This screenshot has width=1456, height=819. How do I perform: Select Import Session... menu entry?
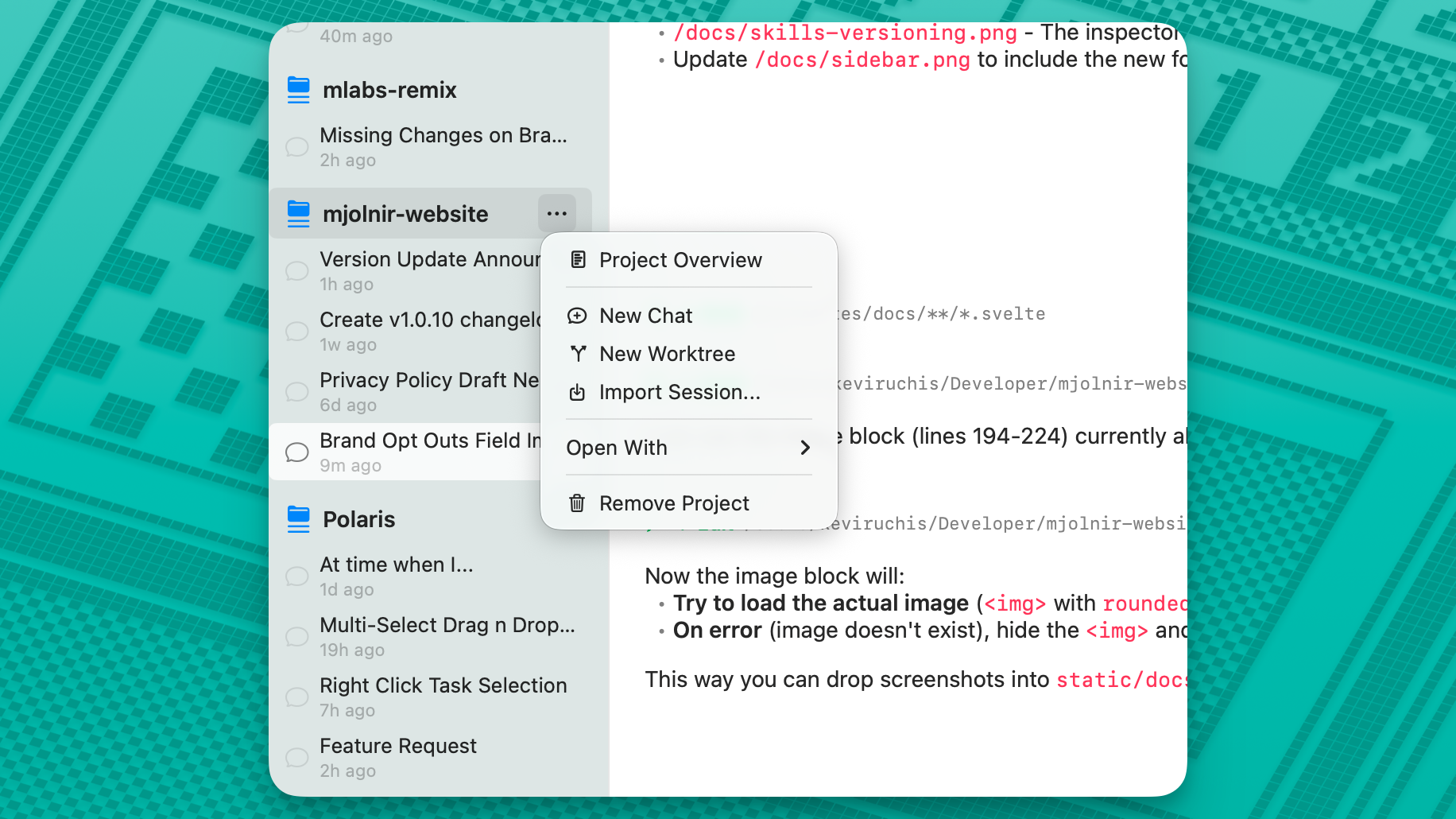680,392
